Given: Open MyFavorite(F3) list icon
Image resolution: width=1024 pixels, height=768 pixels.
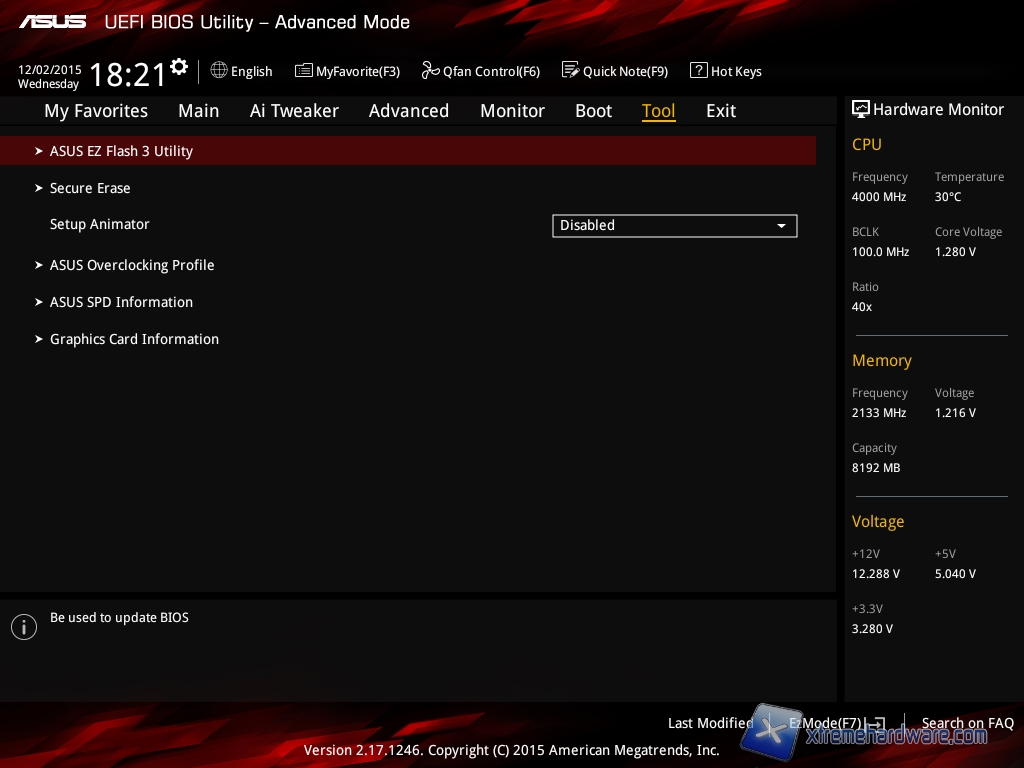Looking at the screenshot, I should pos(304,71).
